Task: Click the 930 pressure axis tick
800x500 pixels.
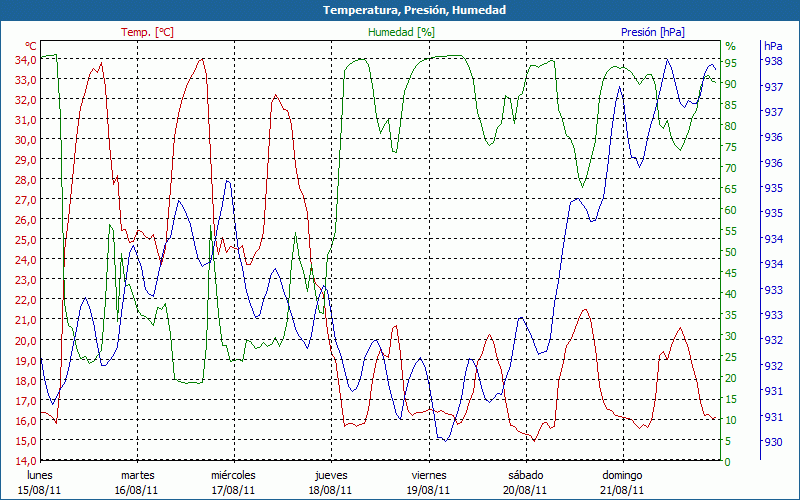Action: click(773, 442)
